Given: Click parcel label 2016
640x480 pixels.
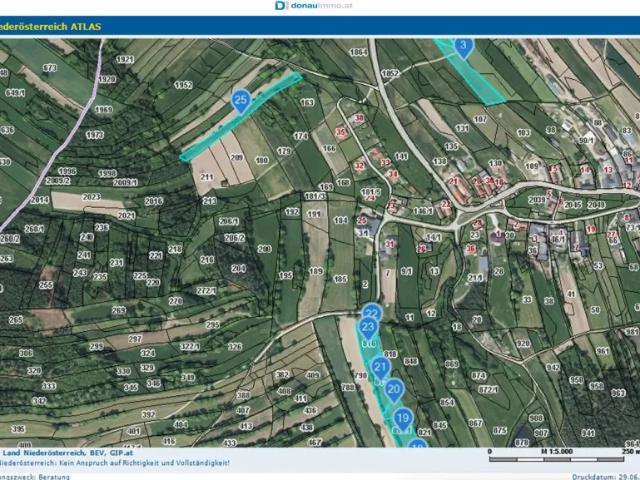Looking at the screenshot, I should [153, 201].
